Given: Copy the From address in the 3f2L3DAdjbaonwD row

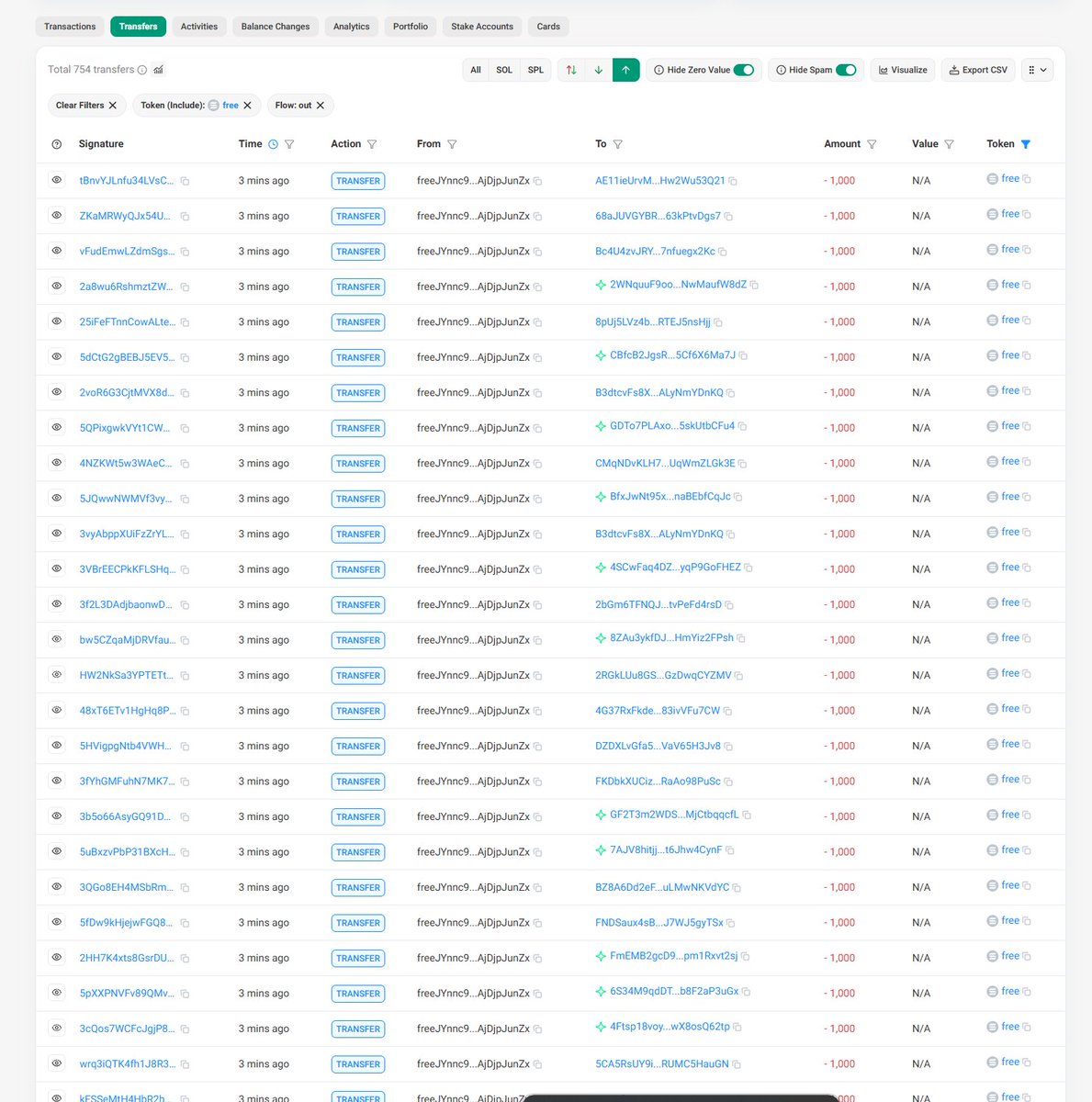Looking at the screenshot, I should [537, 605].
